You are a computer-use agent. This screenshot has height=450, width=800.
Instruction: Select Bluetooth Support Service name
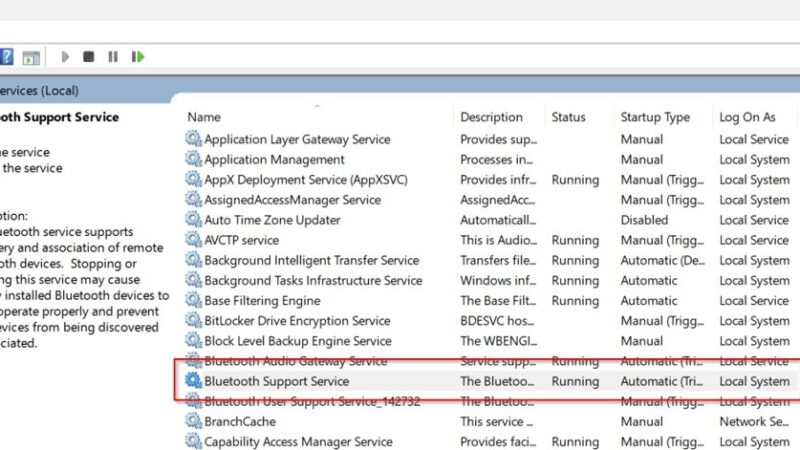(x=277, y=381)
